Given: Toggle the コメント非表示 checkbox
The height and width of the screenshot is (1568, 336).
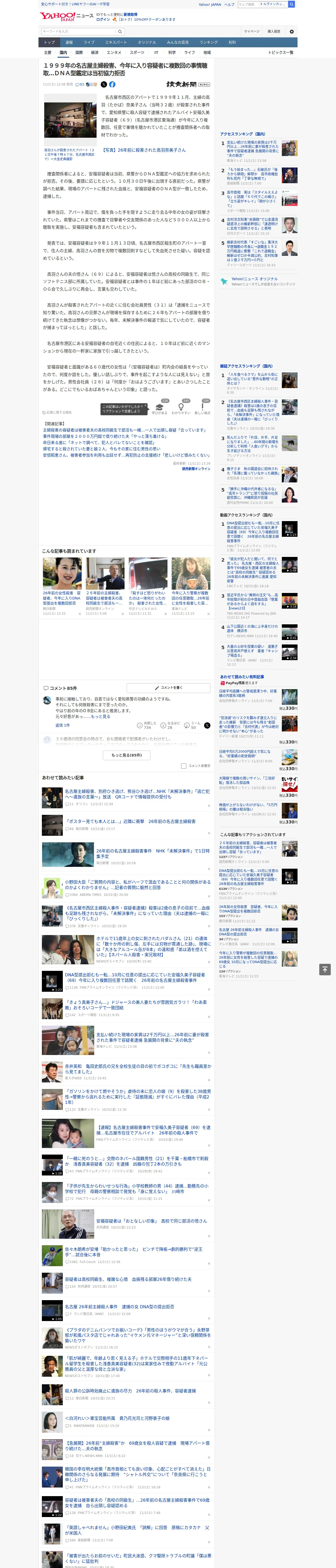Looking at the screenshot, I should pos(183,766).
